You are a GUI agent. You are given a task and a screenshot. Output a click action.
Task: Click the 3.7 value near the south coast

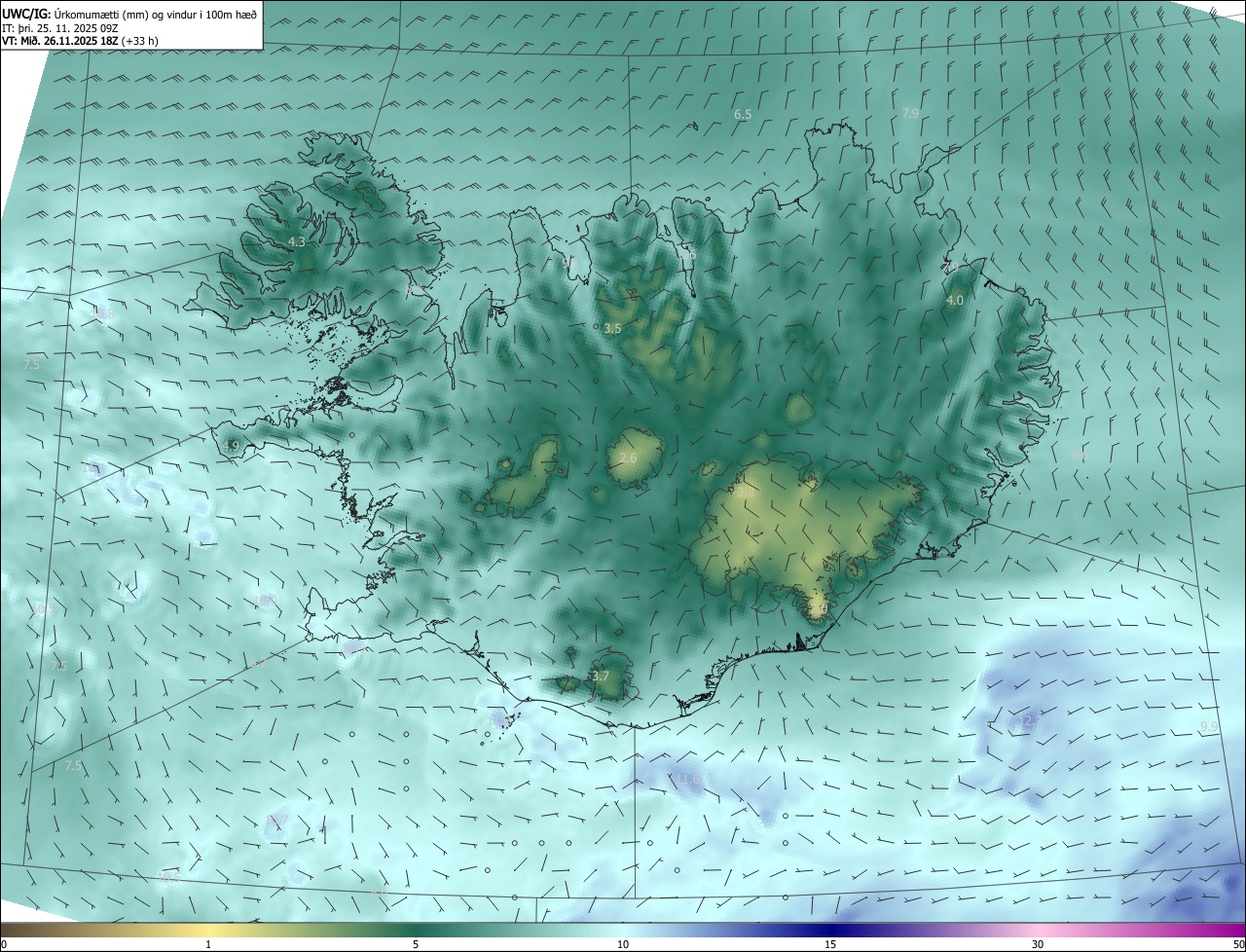[601, 676]
